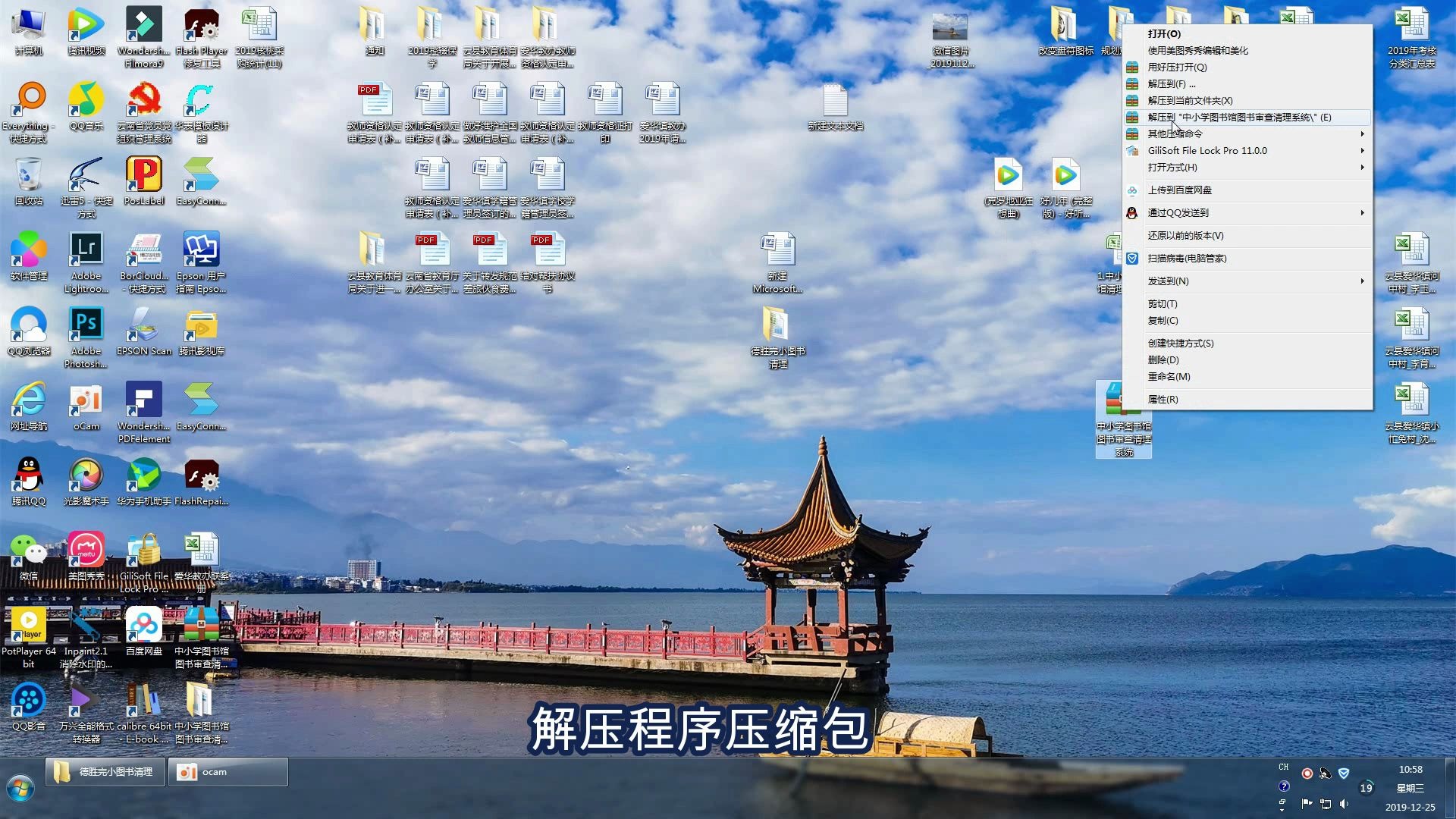The image size is (1456, 819).
Task: Toggle the CH input language indicator
Action: click(1284, 767)
